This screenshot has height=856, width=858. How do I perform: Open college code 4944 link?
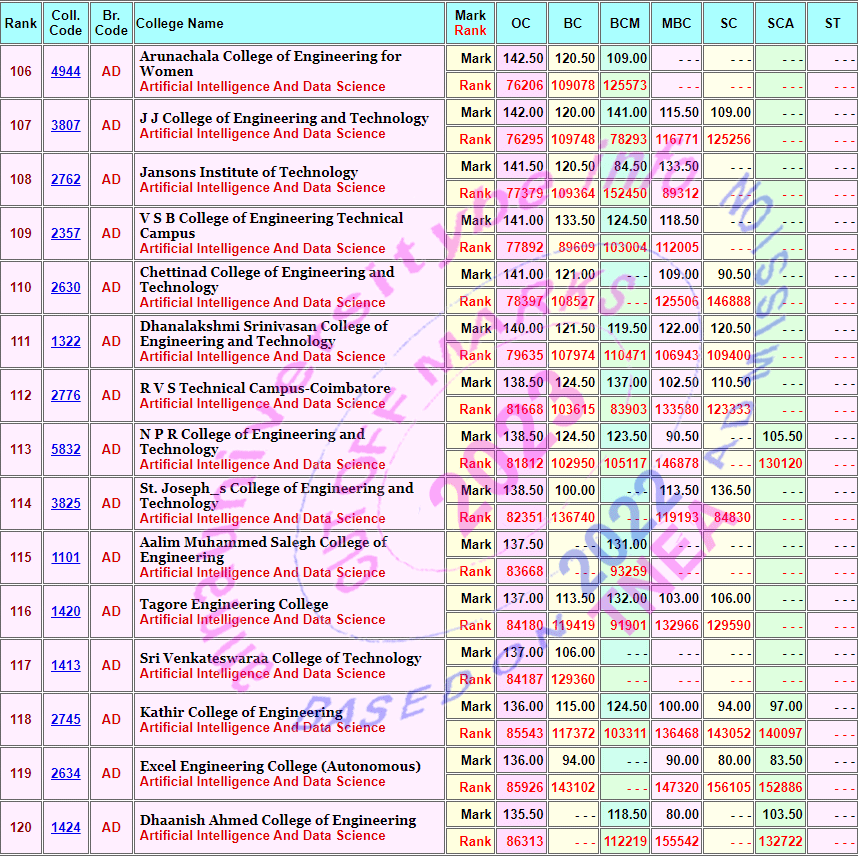point(66,72)
